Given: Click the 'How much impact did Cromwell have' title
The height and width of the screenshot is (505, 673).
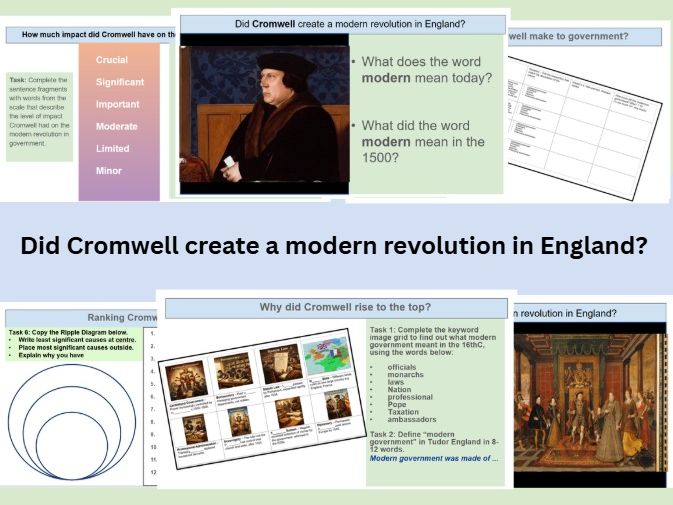Looking at the screenshot, I should (99, 35).
